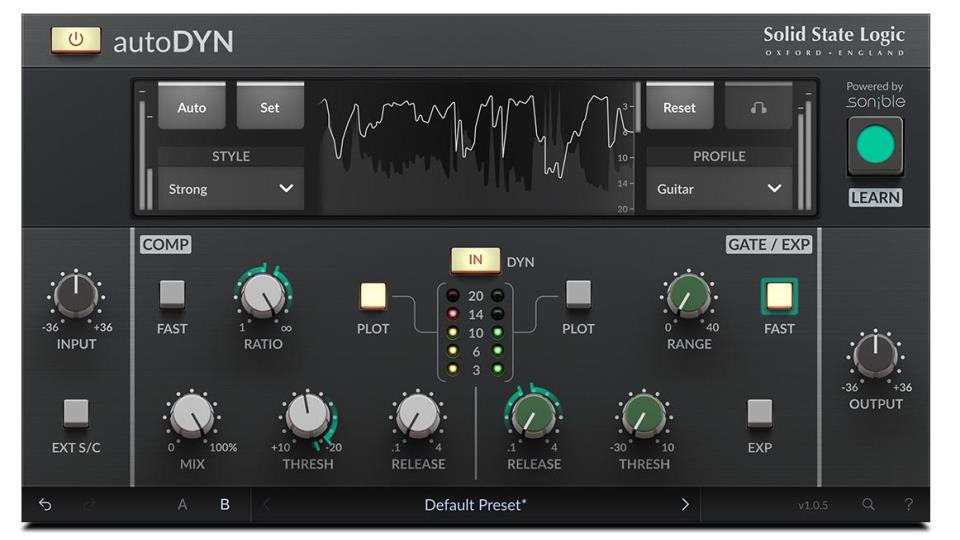Open the STYLE dropdown set to Strong
This screenshot has height=540, width=960.
coord(231,189)
